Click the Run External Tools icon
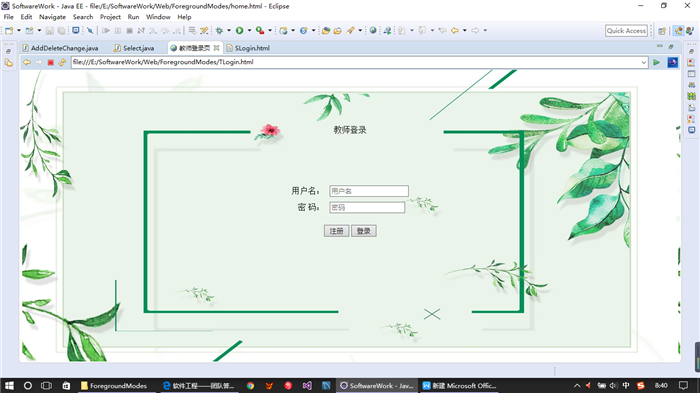Image resolution: width=700 pixels, height=393 pixels. (260, 30)
